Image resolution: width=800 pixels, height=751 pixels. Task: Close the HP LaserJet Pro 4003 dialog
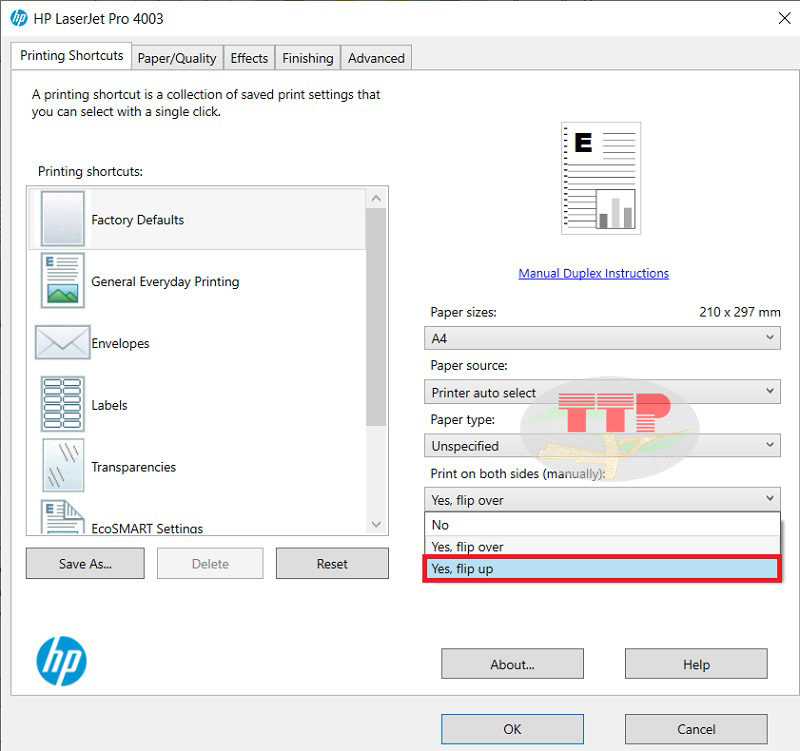[x=784, y=18]
